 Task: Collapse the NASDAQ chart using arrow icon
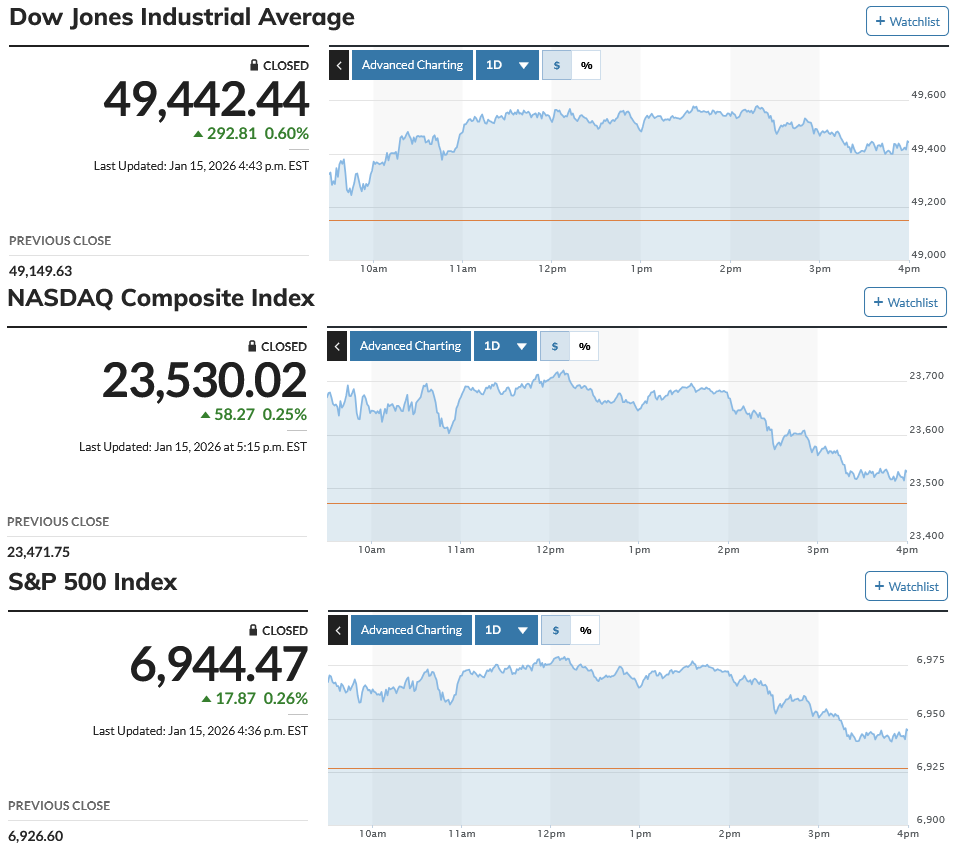[x=336, y=346]
